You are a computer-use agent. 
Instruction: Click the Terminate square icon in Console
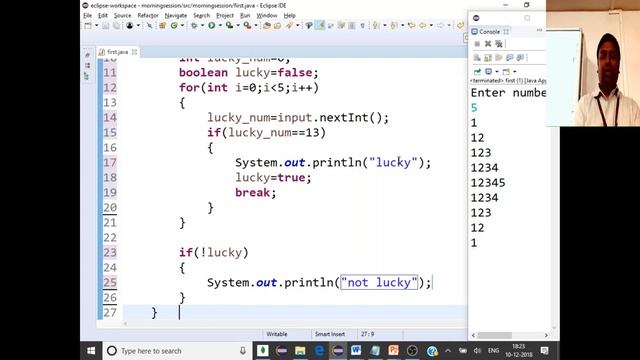tap(477, 44)
